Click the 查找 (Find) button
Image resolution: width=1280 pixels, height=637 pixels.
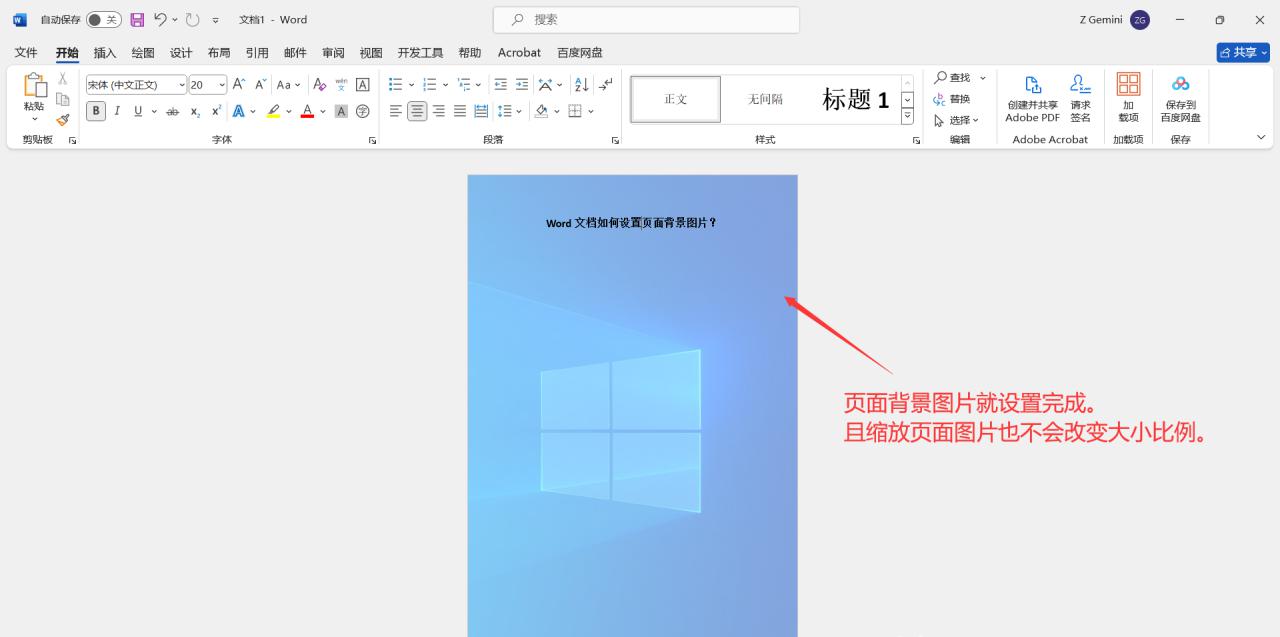[953, 78]
